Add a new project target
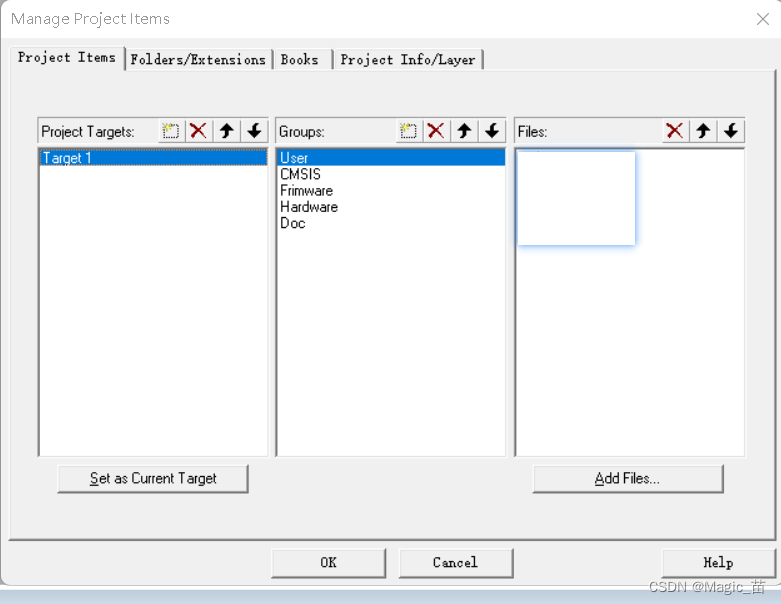The width and height of the screenshot is (781, 604). click(171, 131)
